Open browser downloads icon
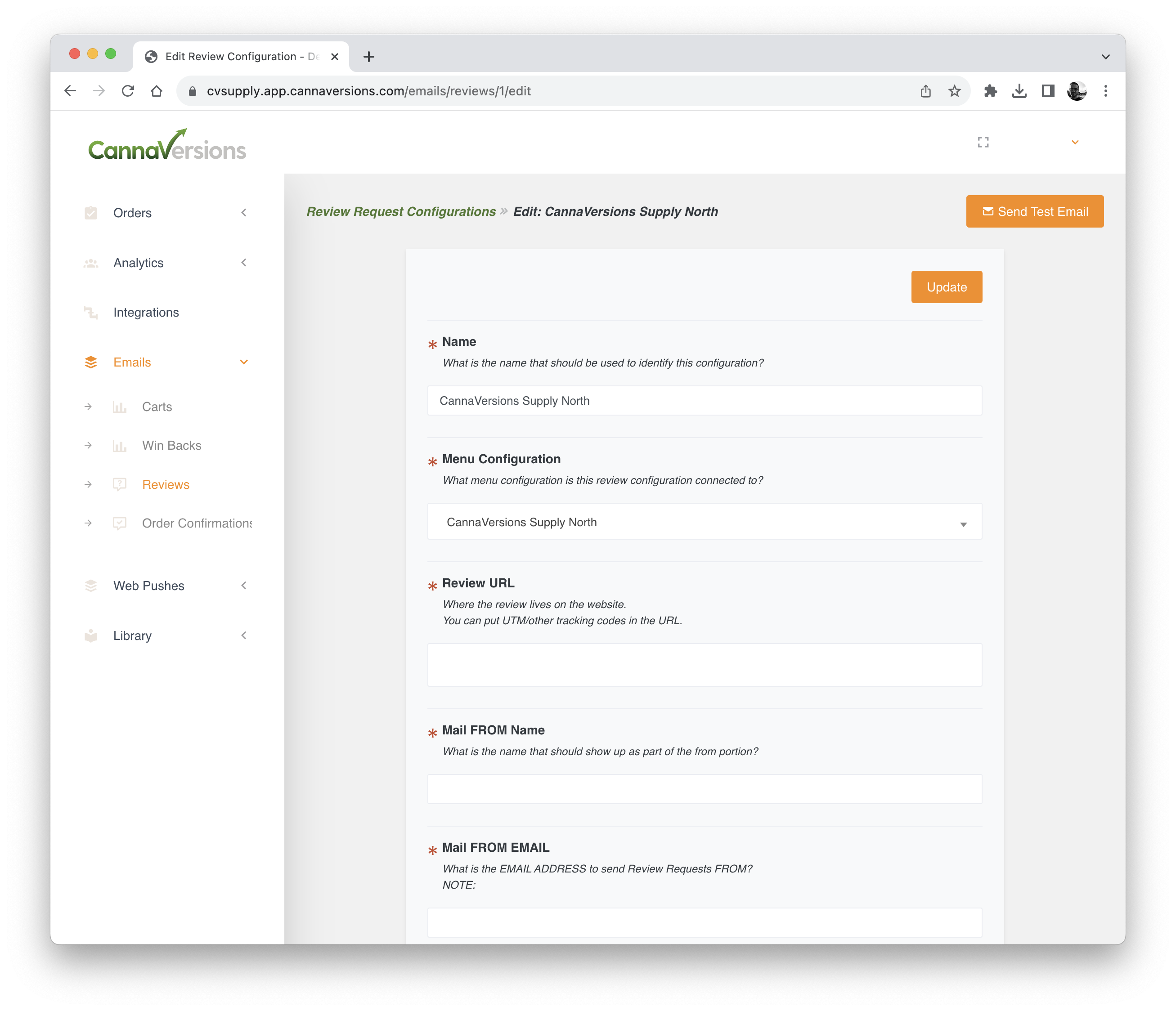Viewport: 1176px width, 1011px height. (x=1019, y=91)
